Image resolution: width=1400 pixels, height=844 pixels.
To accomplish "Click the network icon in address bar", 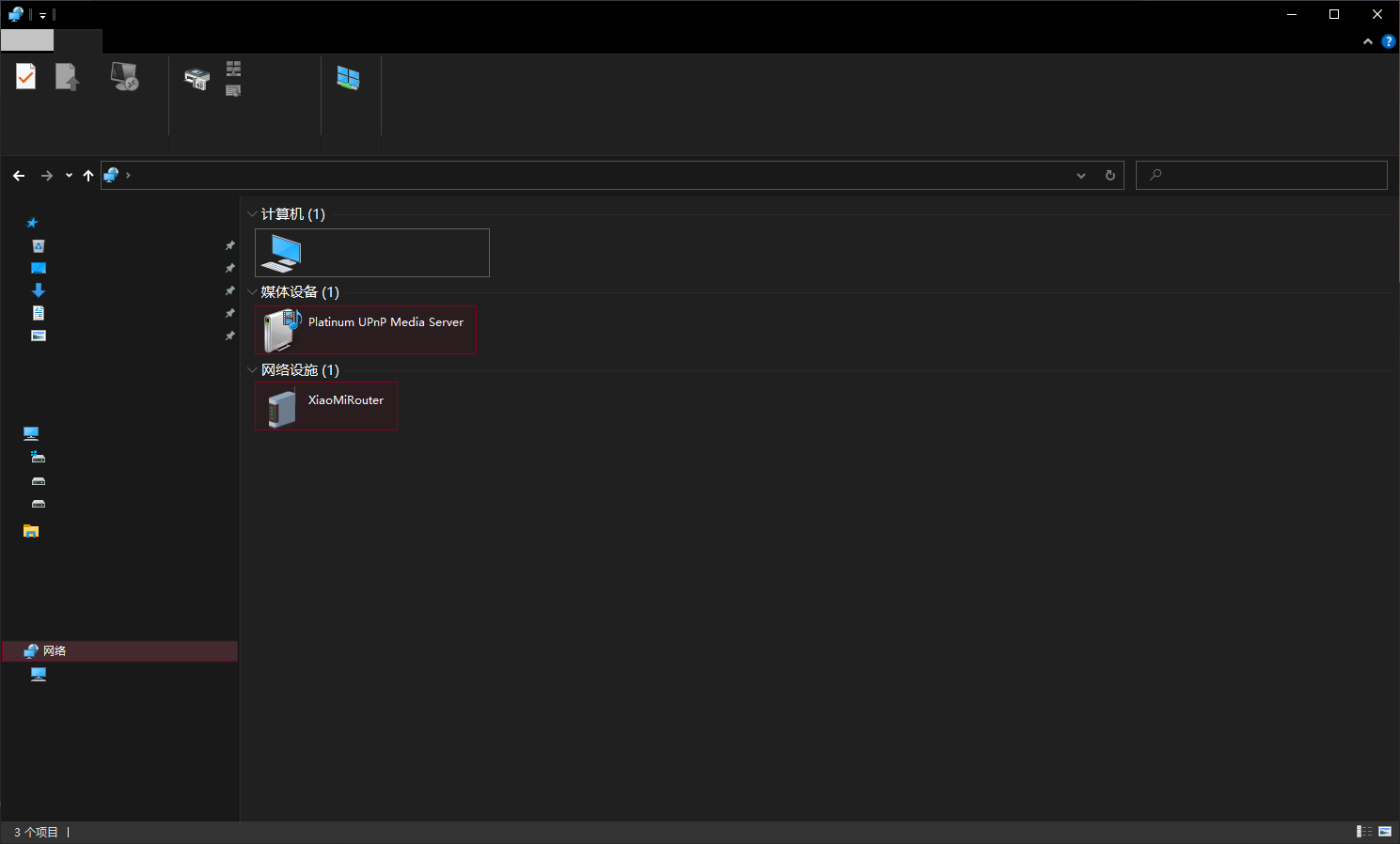I will point(111,175).
